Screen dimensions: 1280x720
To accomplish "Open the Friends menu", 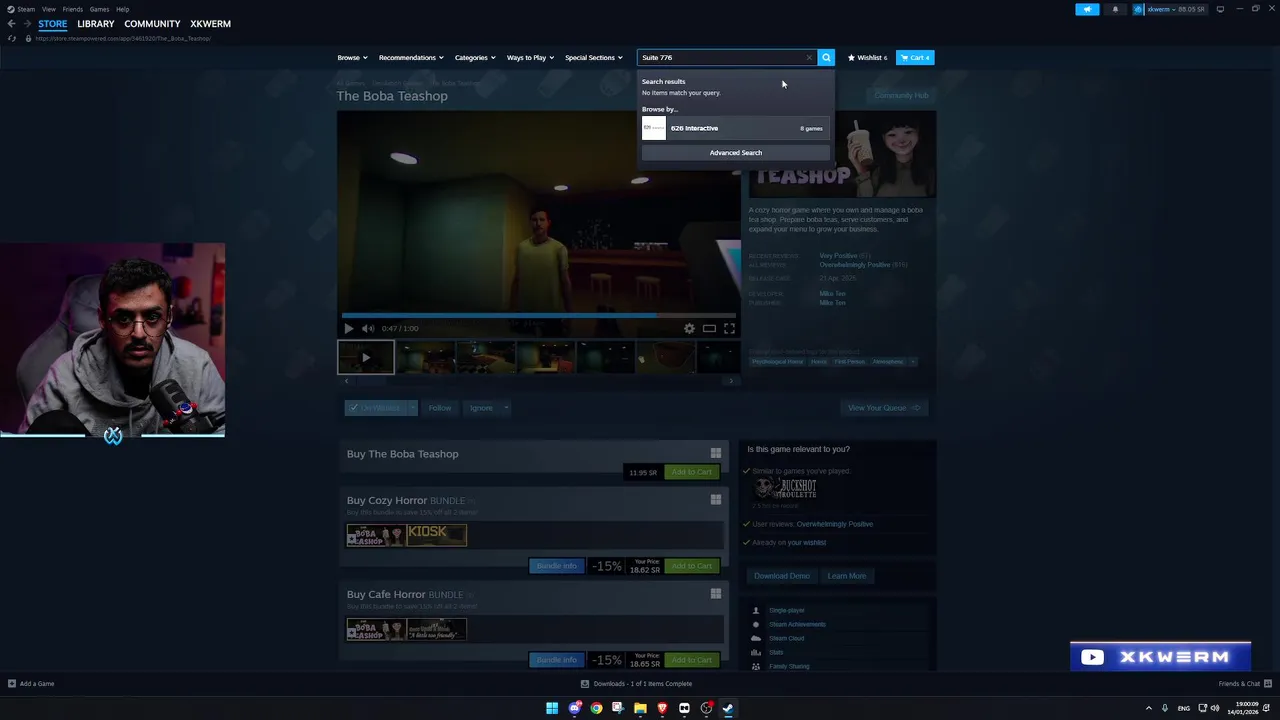I will click(x=72, y=9).
